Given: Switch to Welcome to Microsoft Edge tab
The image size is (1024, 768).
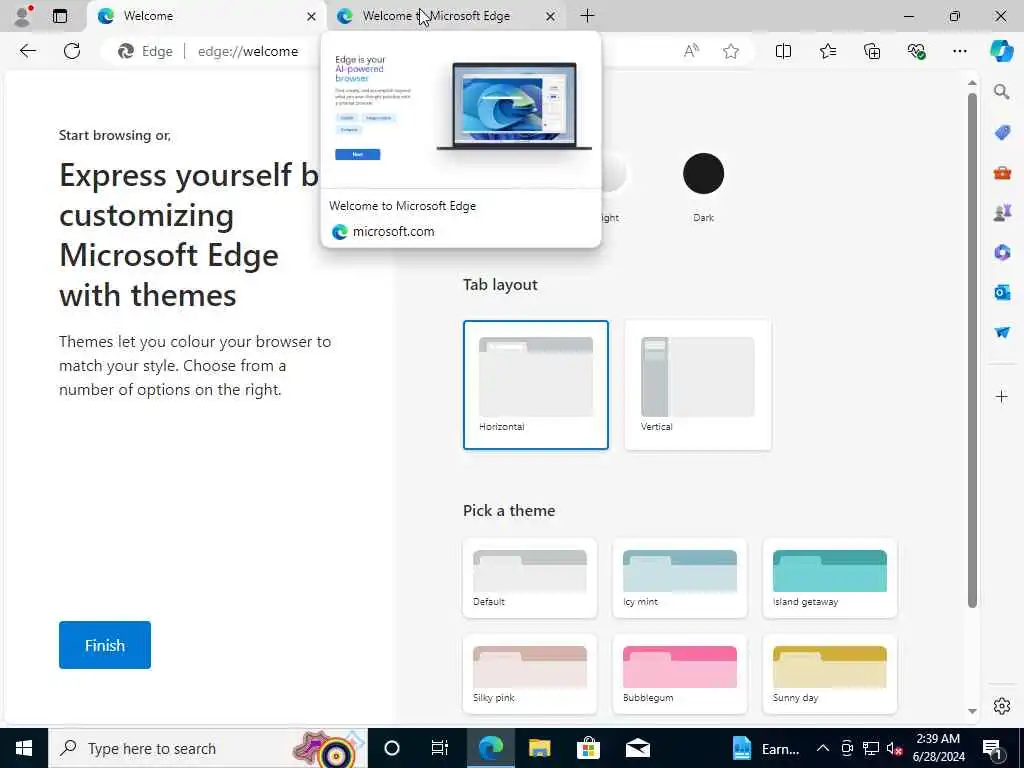Looking at the screenshot, I should 444,16.
